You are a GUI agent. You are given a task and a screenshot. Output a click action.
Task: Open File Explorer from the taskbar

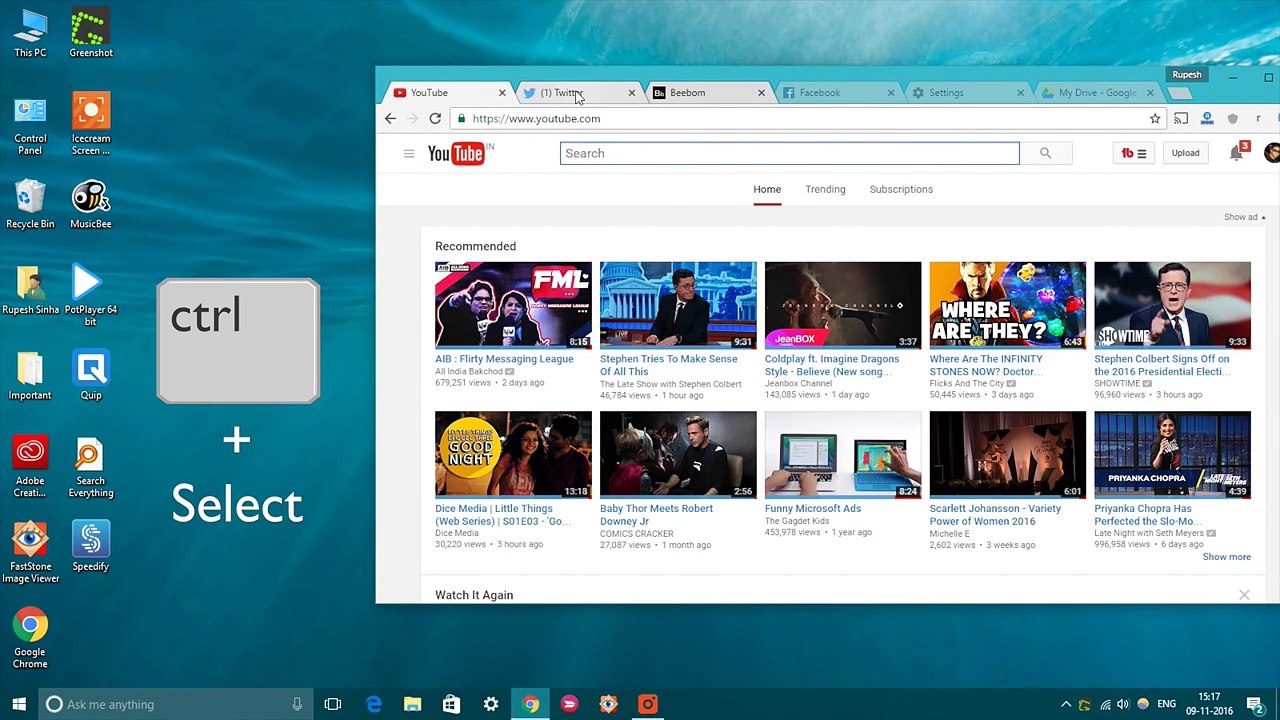click(x=412, y=704)
